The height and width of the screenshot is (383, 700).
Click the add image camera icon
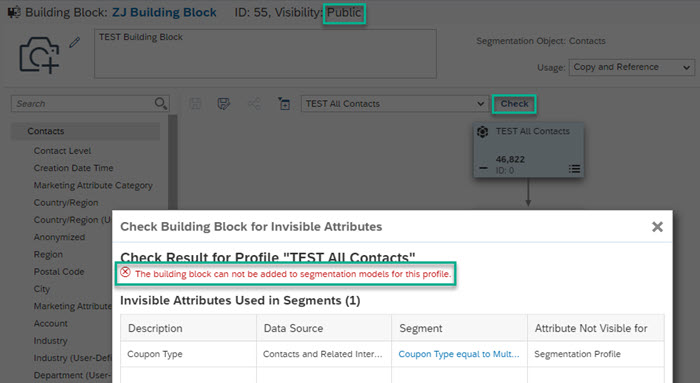point(39,55)
